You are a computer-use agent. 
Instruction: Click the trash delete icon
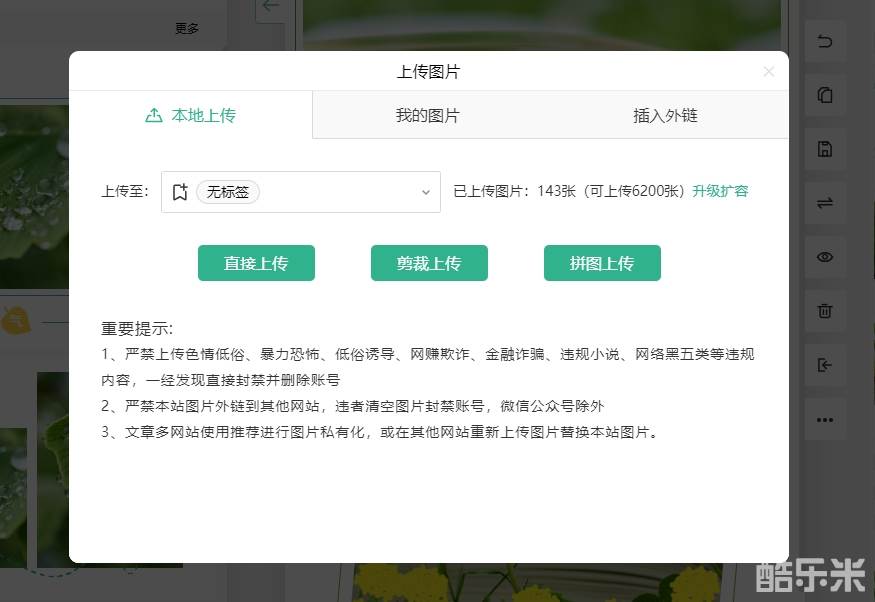tap(825, 311)
